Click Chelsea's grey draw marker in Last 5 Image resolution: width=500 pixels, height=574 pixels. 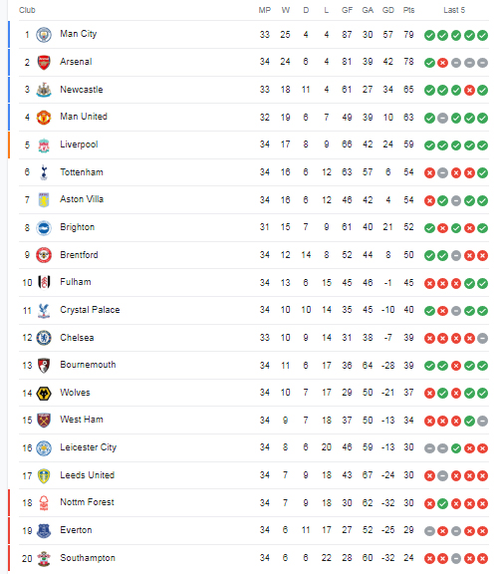[x=482, y=338]
